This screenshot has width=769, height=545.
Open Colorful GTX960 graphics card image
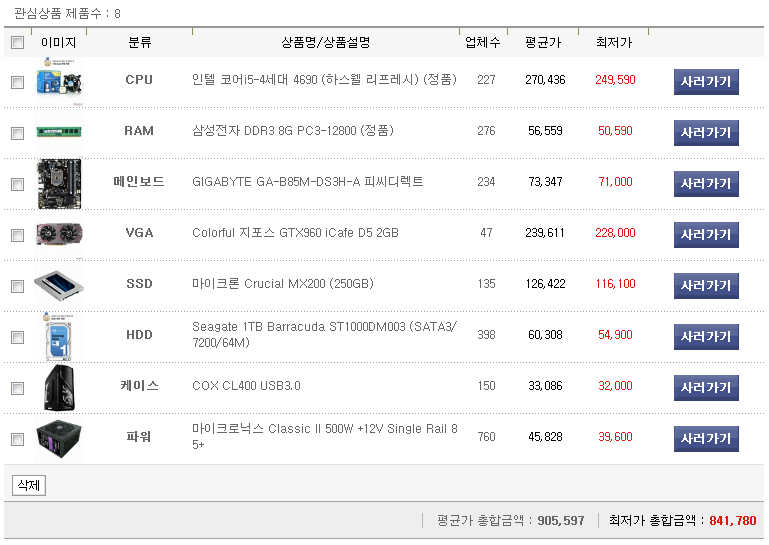59,234
